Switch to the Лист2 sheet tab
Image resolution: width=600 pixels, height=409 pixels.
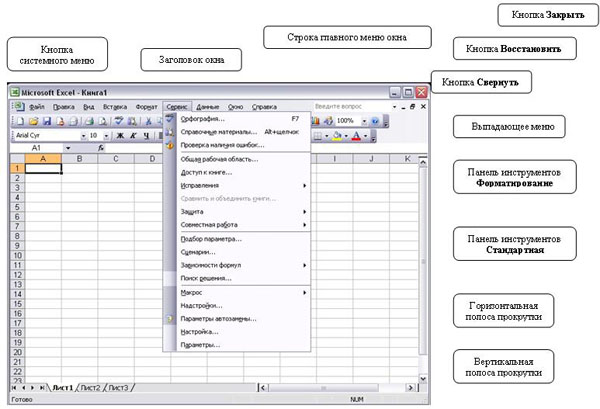tap(90, 388)
